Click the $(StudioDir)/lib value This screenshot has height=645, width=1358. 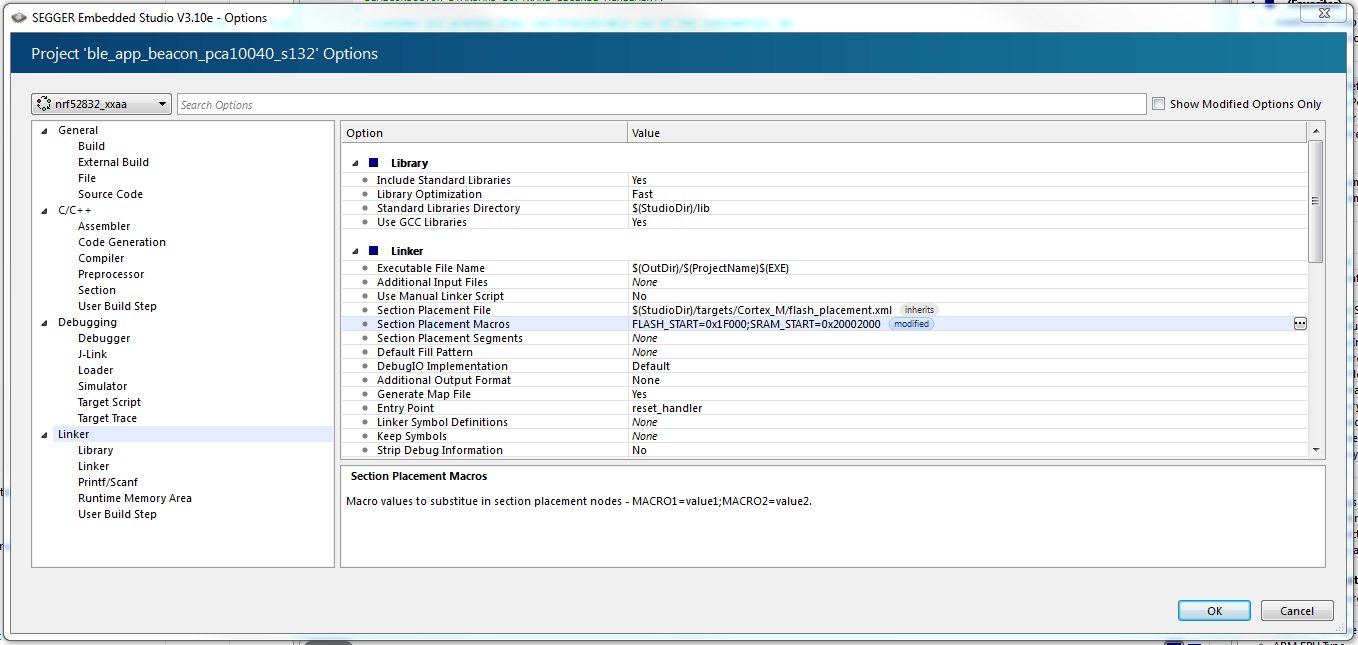pyautogui.click(x=671, y=208)
